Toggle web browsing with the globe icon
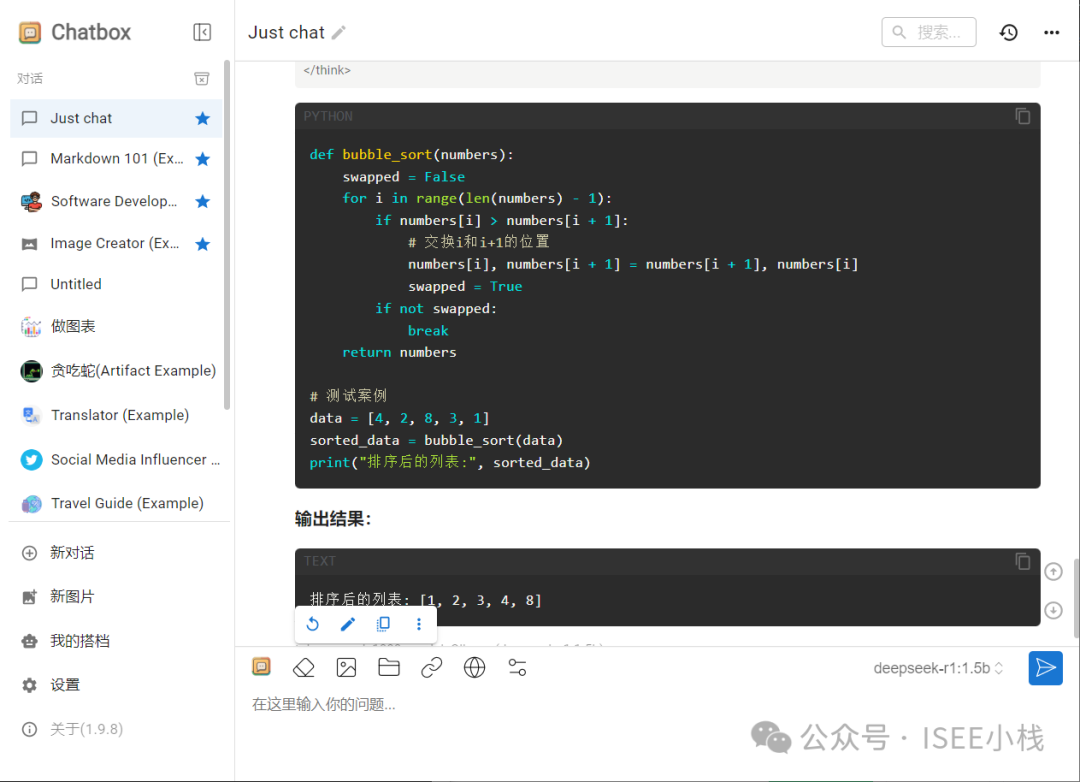This screenshot has width=1080, height=782. [x=475, y=668]
